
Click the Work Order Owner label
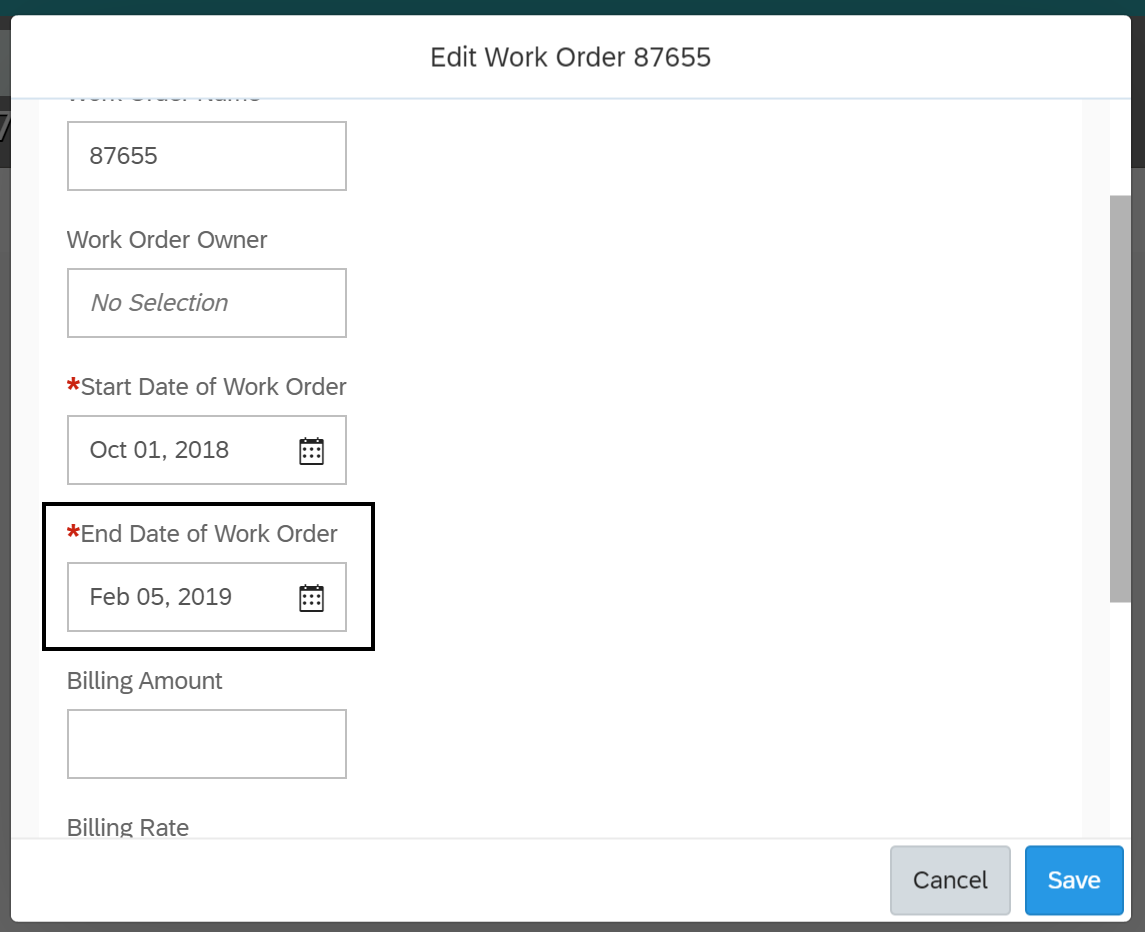166,240
